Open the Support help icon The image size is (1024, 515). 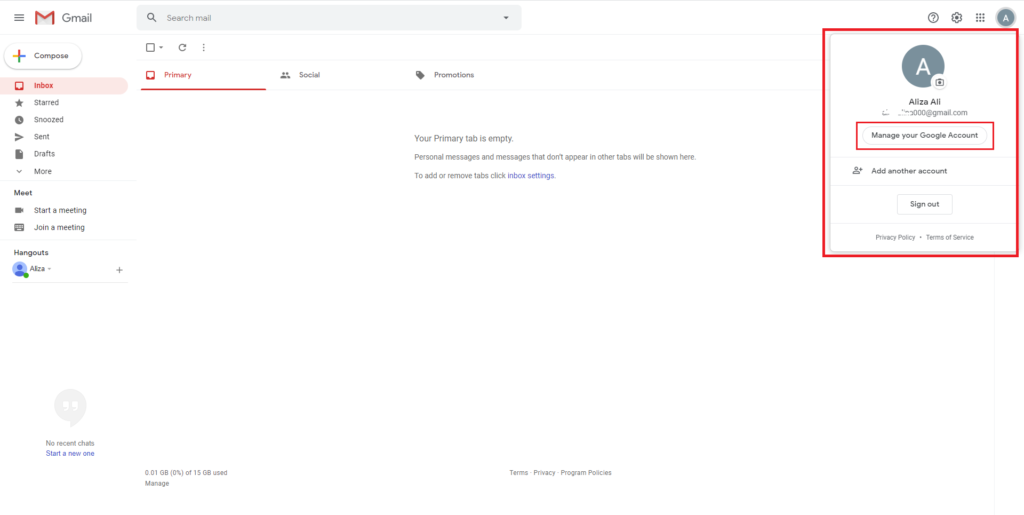coord(933,18)
